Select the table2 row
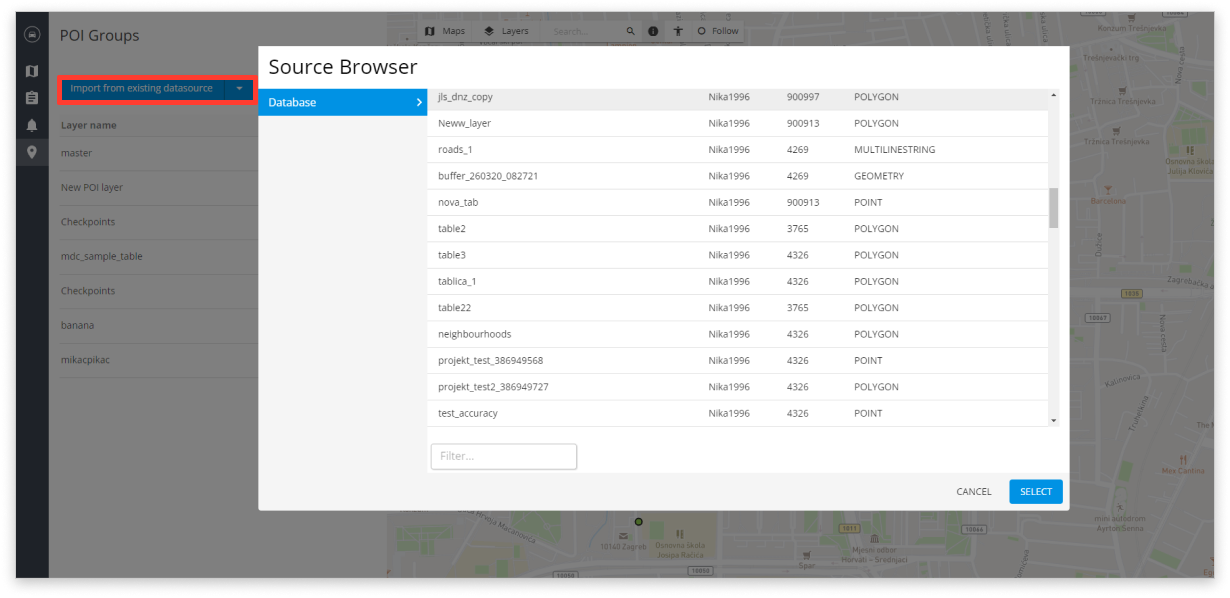The width and height of the screenshot is (1230, 598). point(738,229)
